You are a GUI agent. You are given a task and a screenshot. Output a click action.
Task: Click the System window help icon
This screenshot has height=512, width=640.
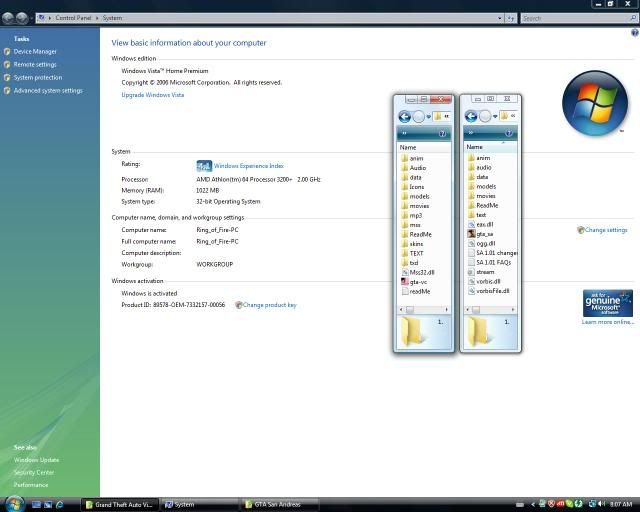click(635, 33)
